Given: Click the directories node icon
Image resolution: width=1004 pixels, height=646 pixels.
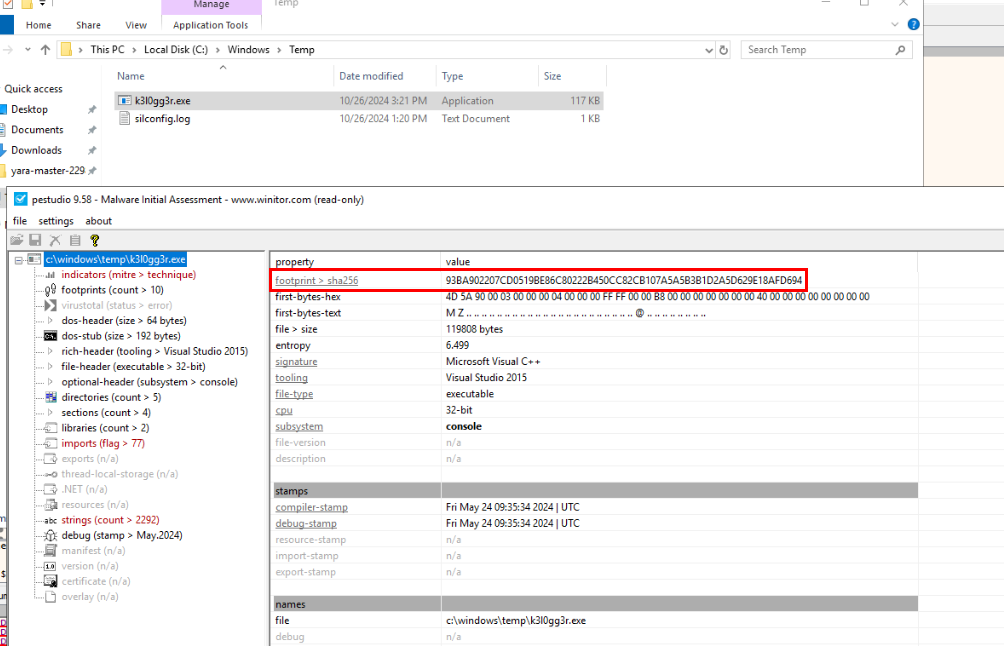Looking at the screenshot, I should [x=51, y=398].
